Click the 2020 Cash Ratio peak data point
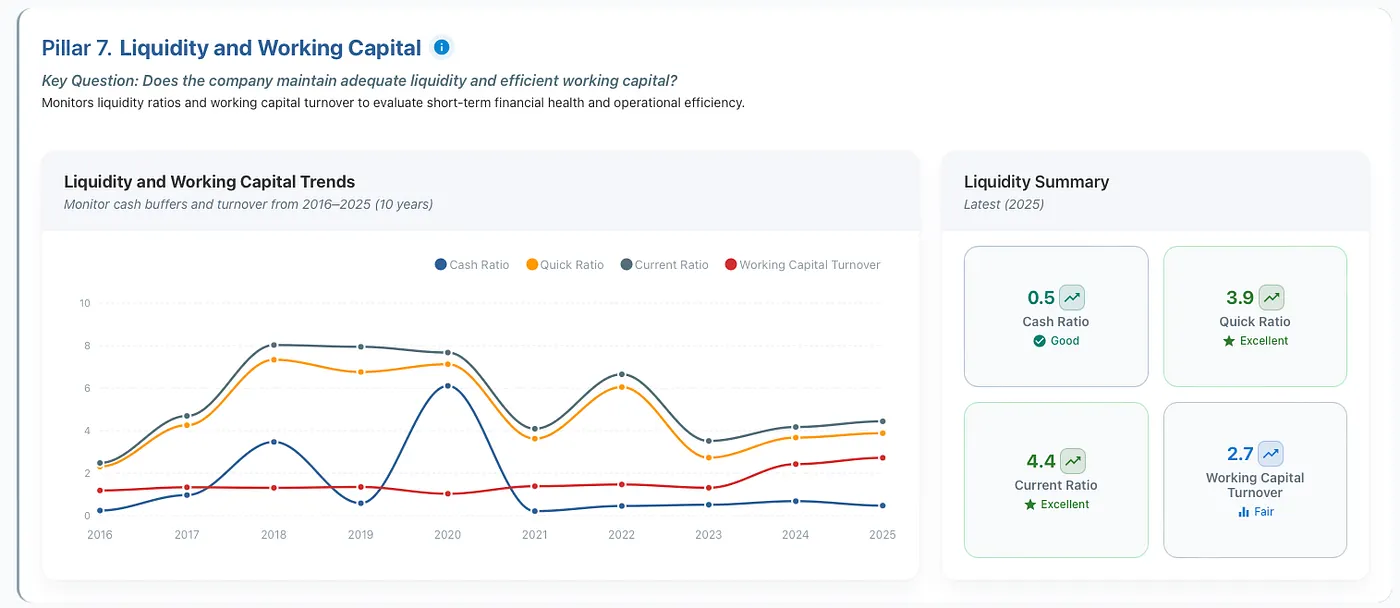The height and width of the screenshot is (608, 1400). pyautogui.click(x=448, y=386)
